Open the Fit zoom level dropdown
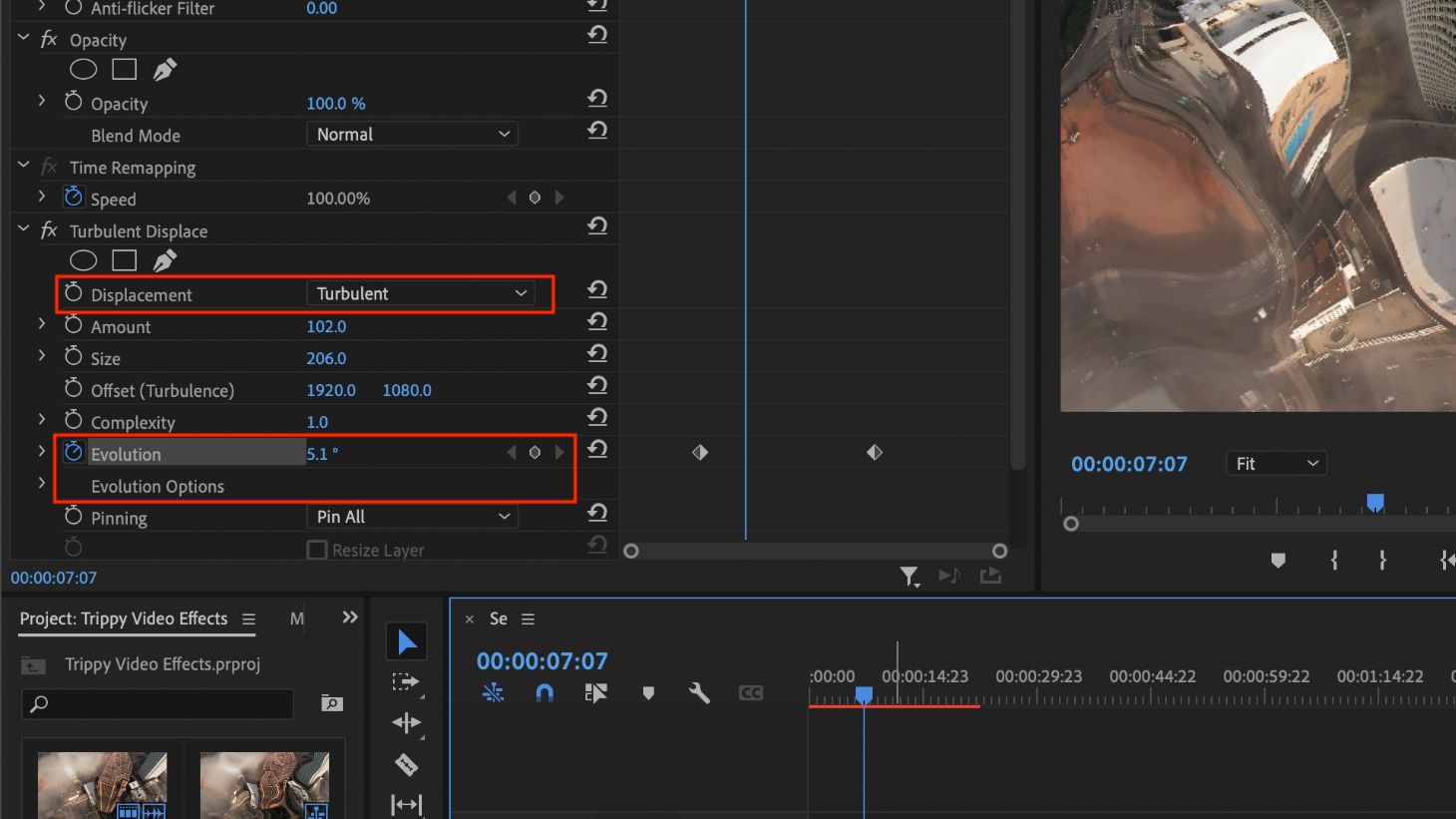This screenshot has width=1456, height=819. pos(1275,462)
